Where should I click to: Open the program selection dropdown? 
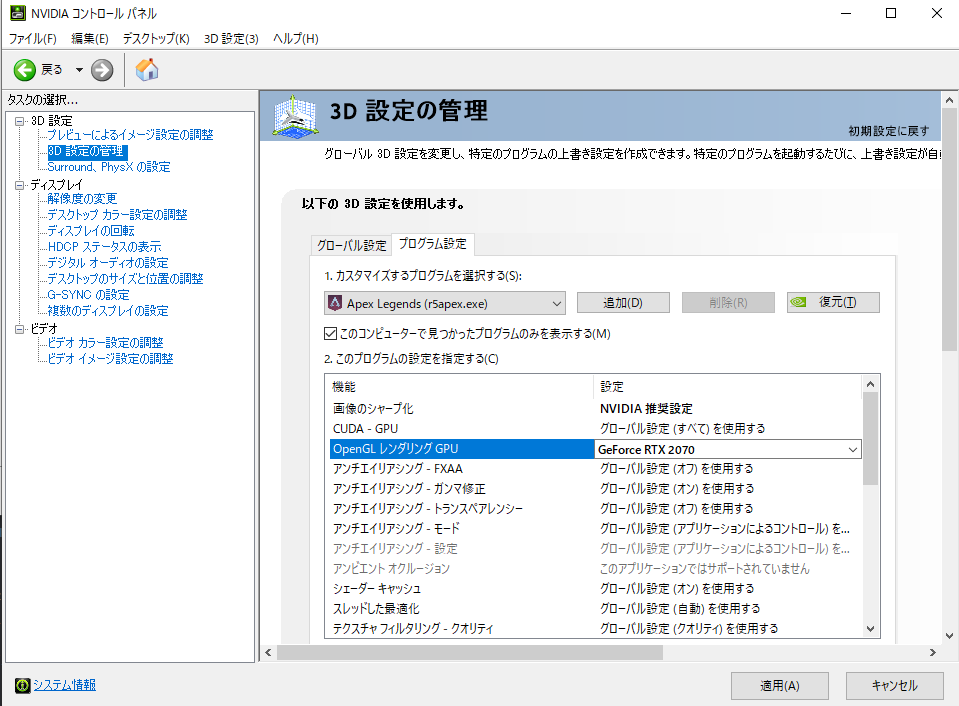coord(555,302)
